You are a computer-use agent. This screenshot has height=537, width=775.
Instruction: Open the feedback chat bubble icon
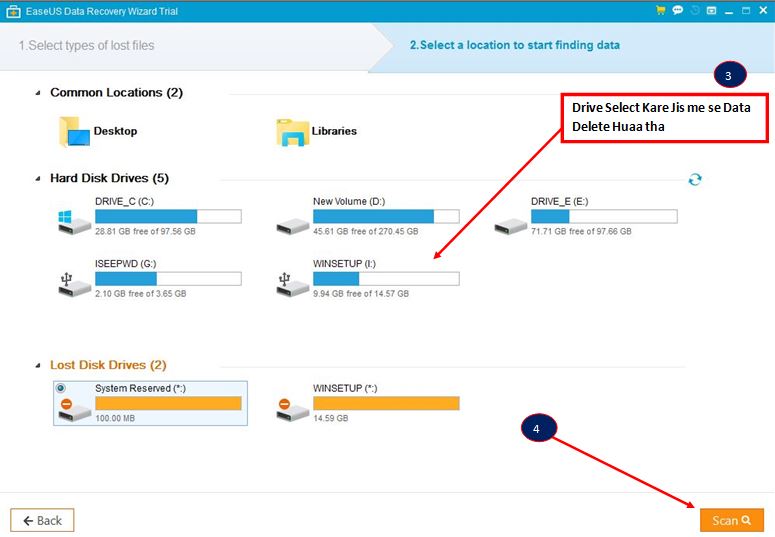click(x=678, y=10)
